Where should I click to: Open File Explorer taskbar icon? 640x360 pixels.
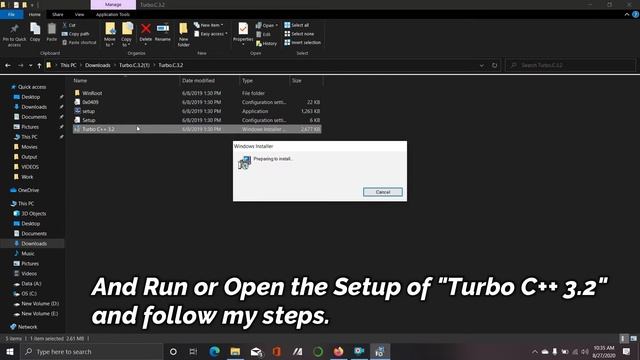235,351
